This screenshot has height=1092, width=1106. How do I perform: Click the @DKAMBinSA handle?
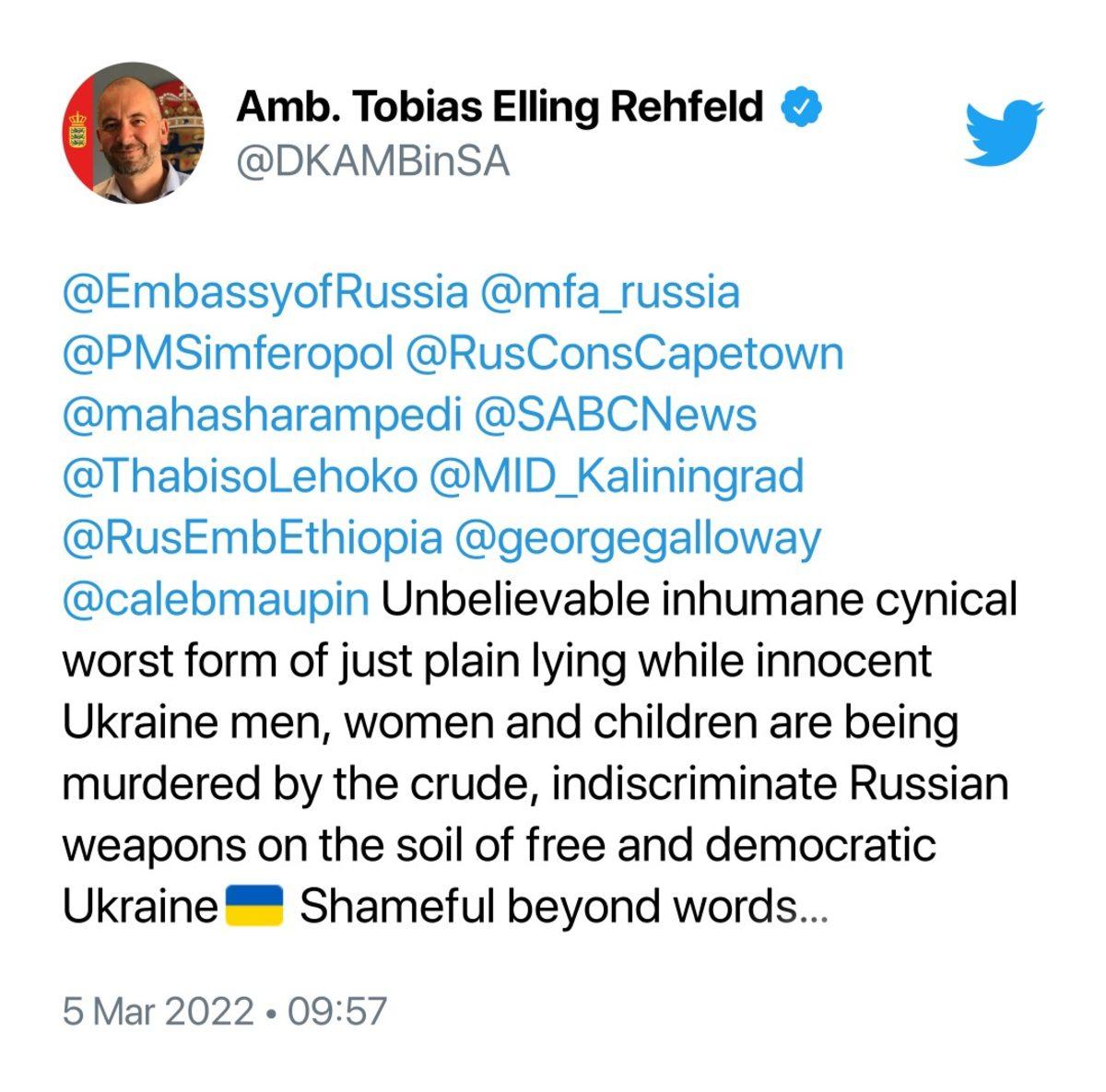372,161
